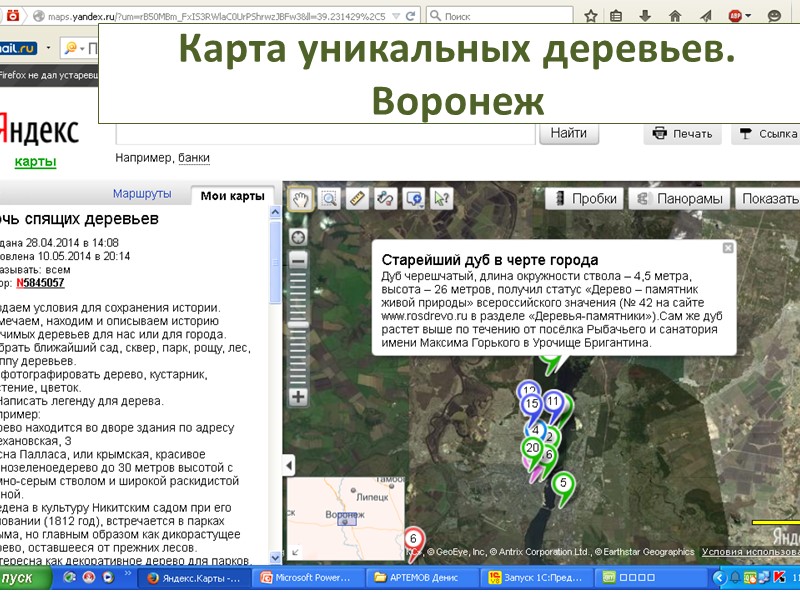
Task: Click green map placemark number 20
Action: (x=532, y=448)
